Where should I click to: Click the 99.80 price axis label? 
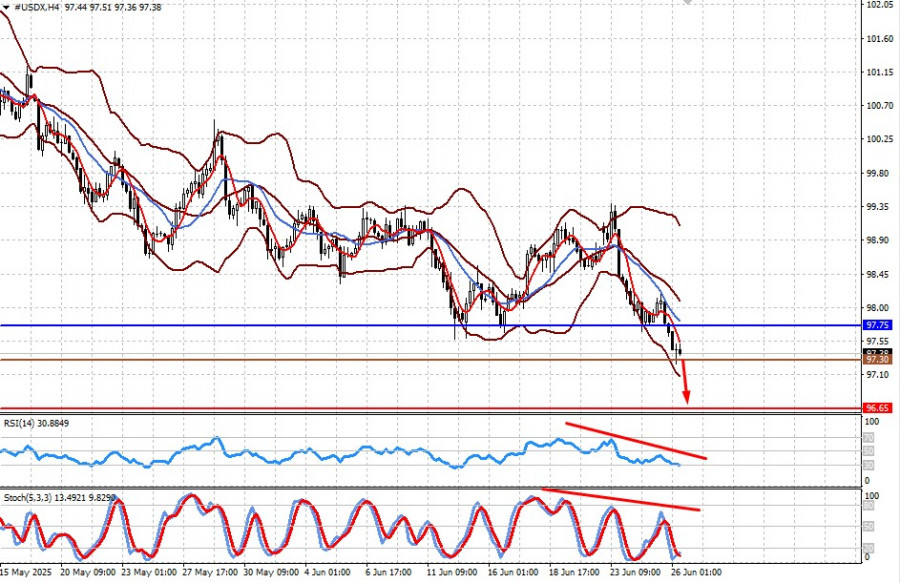click(x=879, y=173)
